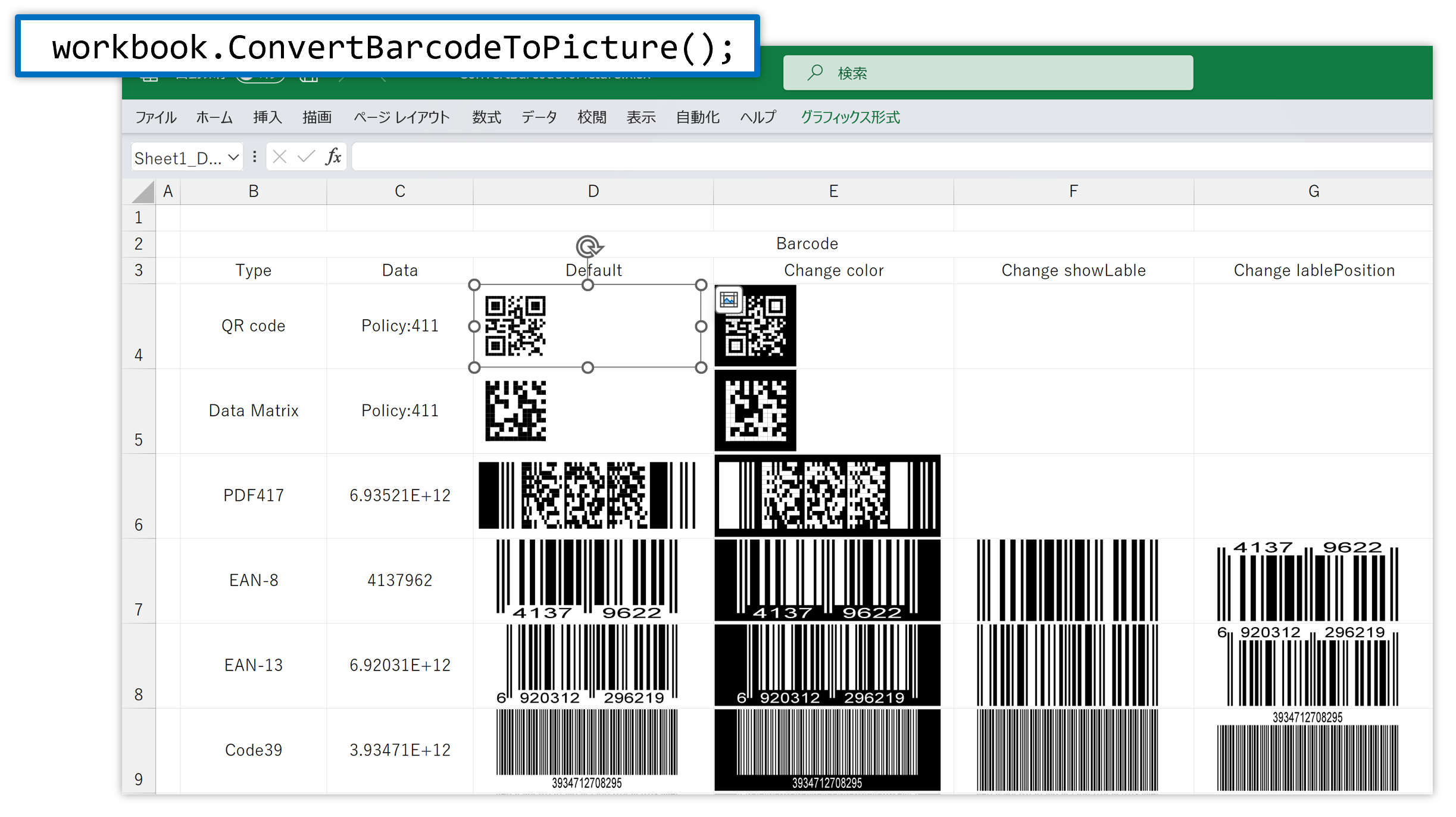This screenshot has width=1456, height=817.
Task: Click the 'Change lablePosition' header cell
Action: point(1314,270)
